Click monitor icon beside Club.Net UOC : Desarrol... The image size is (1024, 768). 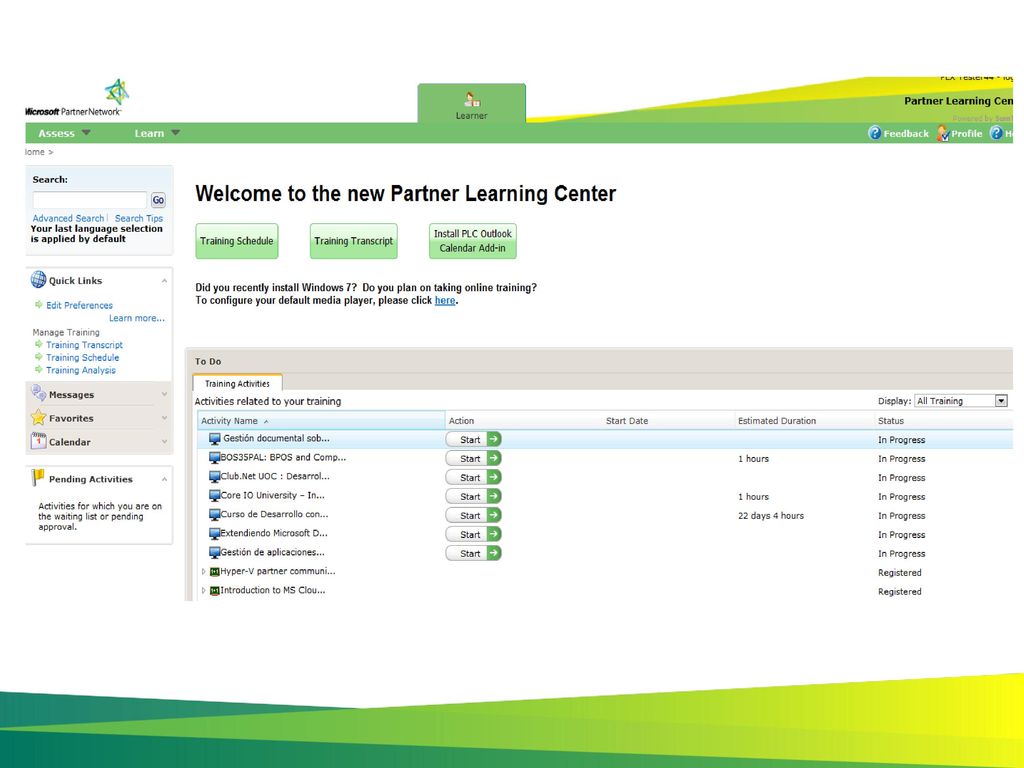(215, 477)
